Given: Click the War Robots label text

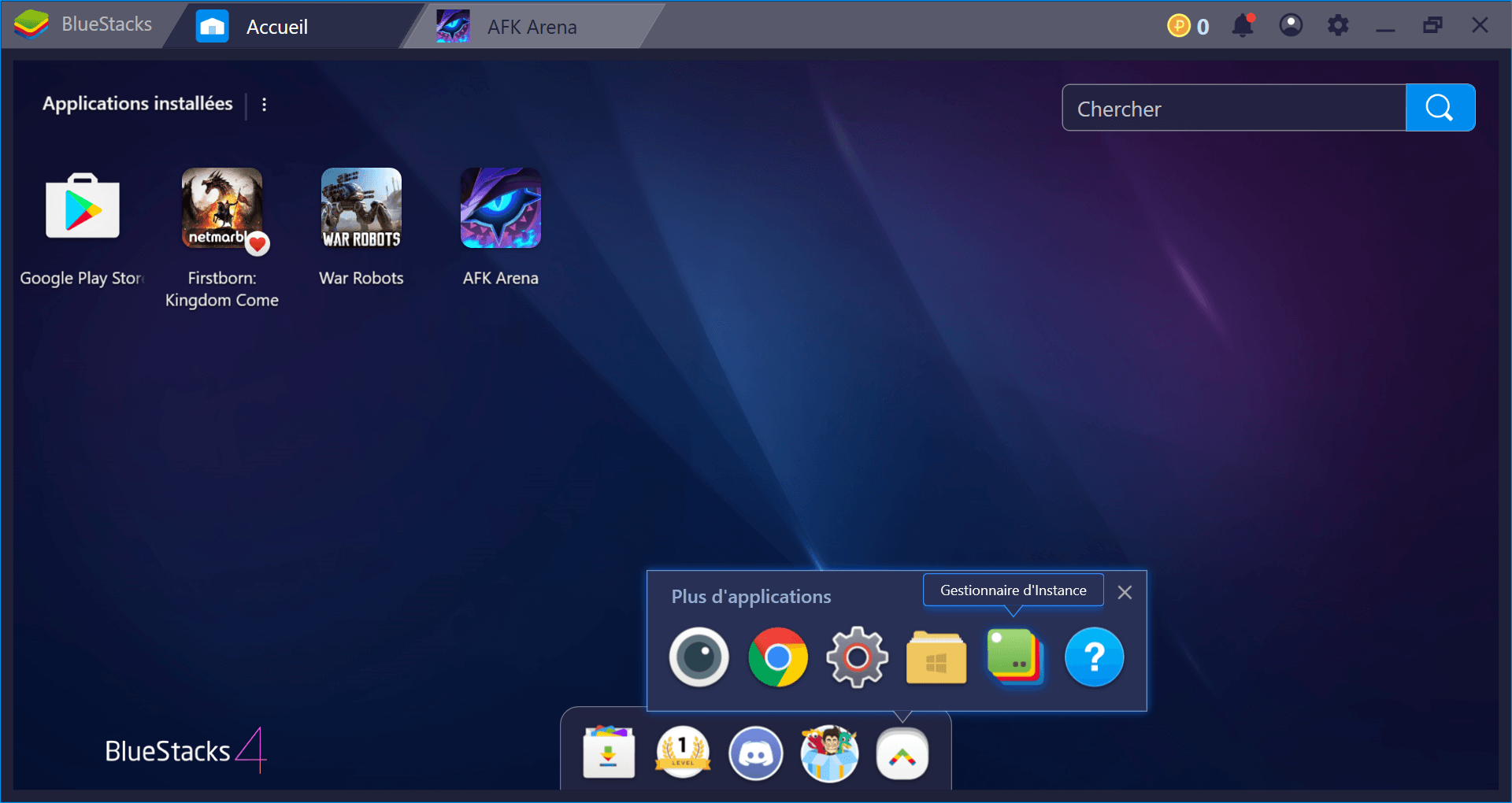Looking at the screenshot, I should [361, 278].
